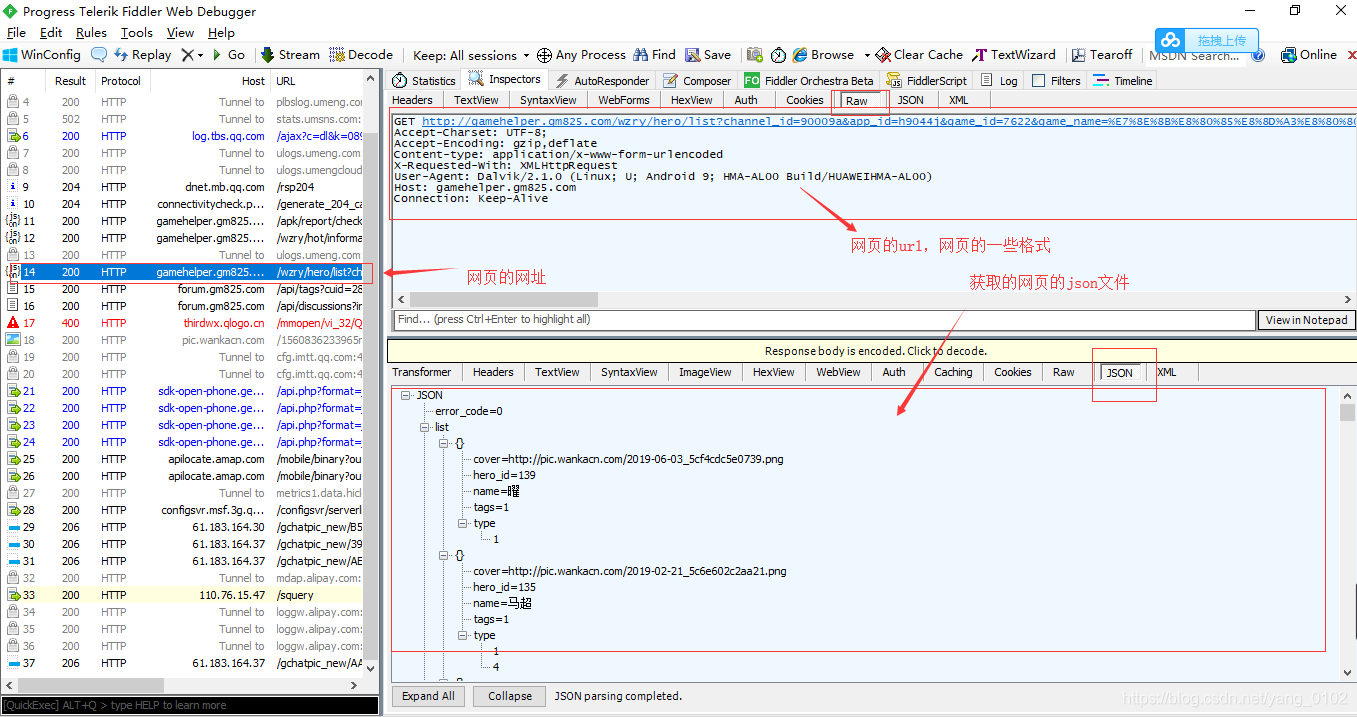1357x717 pixels.
Task: Switch to the Log tab
Action: 999,81
